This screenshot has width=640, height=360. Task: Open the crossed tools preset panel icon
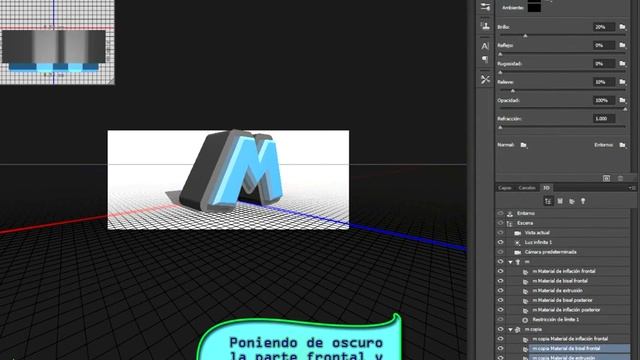[485, 79]
